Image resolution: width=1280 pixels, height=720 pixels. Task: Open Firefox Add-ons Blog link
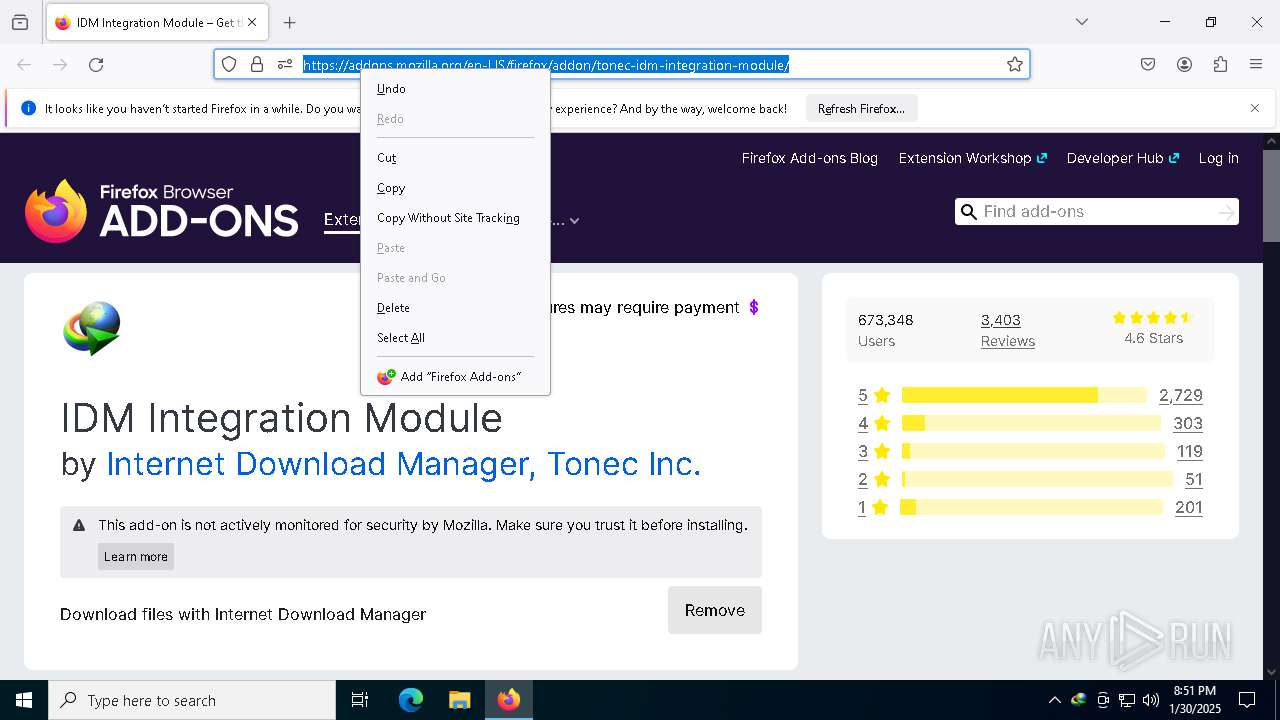(810, 158)
